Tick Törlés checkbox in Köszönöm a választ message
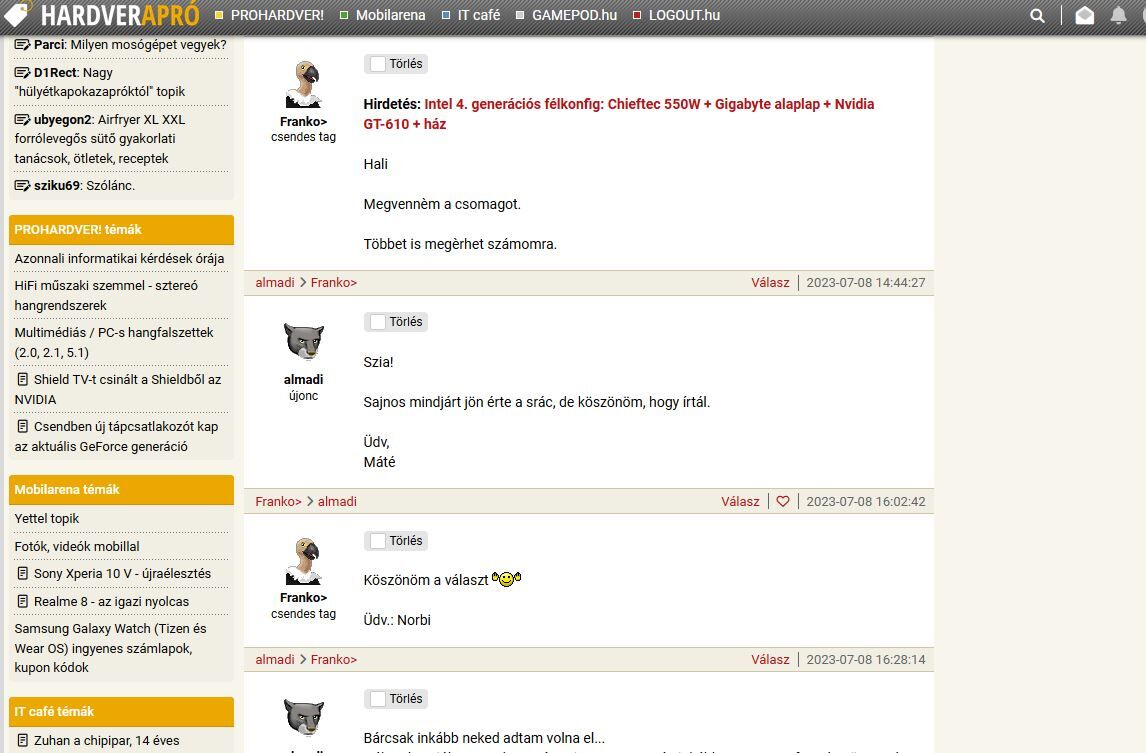The height and width of the screenshot is (753, 1146). pyautogui.click(x=378, y=541)
